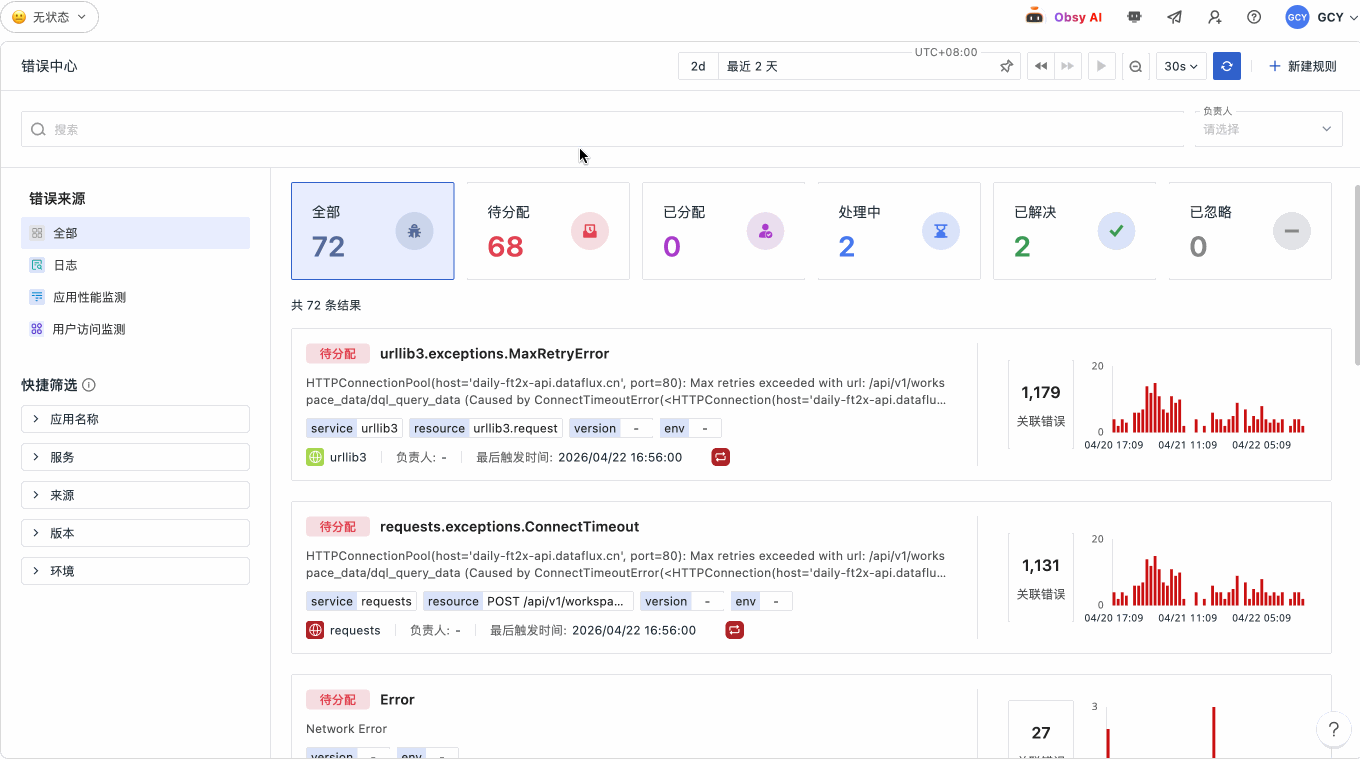Click the resource POST /api/v1/workspa... tag

point(528,601)
